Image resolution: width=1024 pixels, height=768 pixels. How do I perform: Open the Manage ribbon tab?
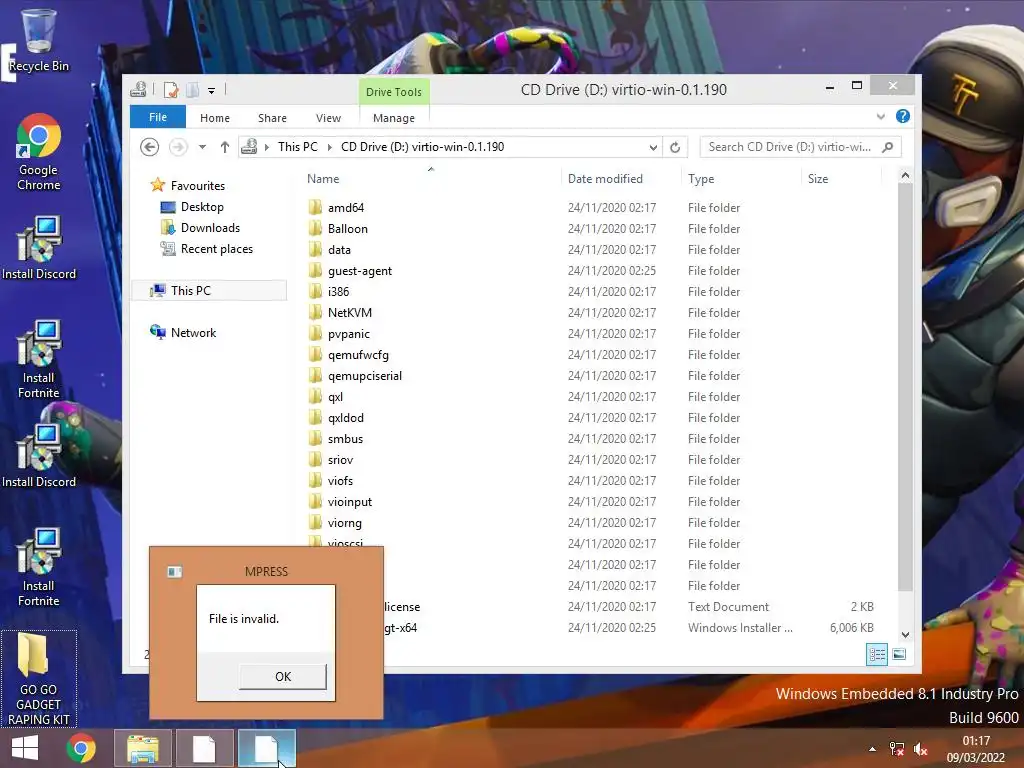coord(394,118)
